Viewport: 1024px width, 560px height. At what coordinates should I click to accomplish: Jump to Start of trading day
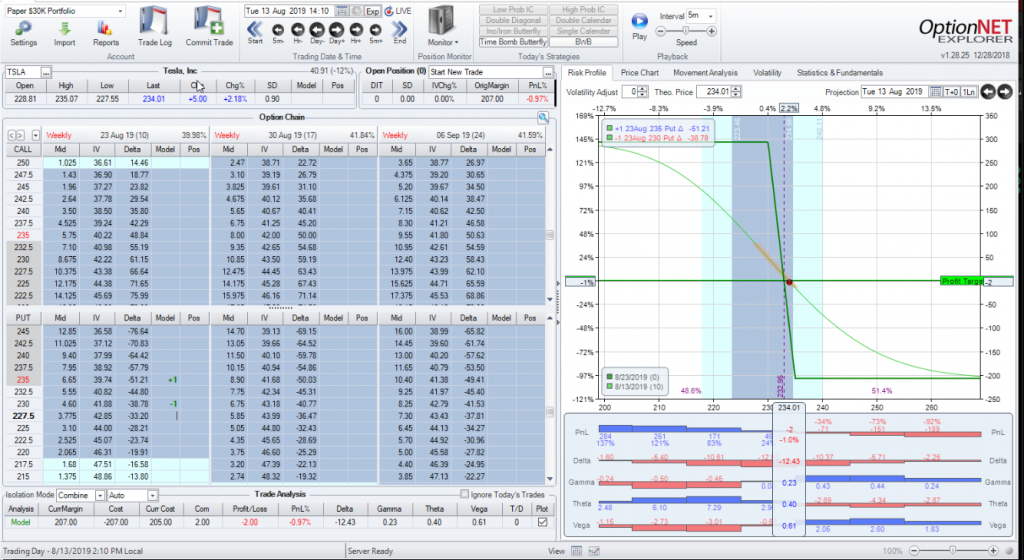[x=255, y=29]
